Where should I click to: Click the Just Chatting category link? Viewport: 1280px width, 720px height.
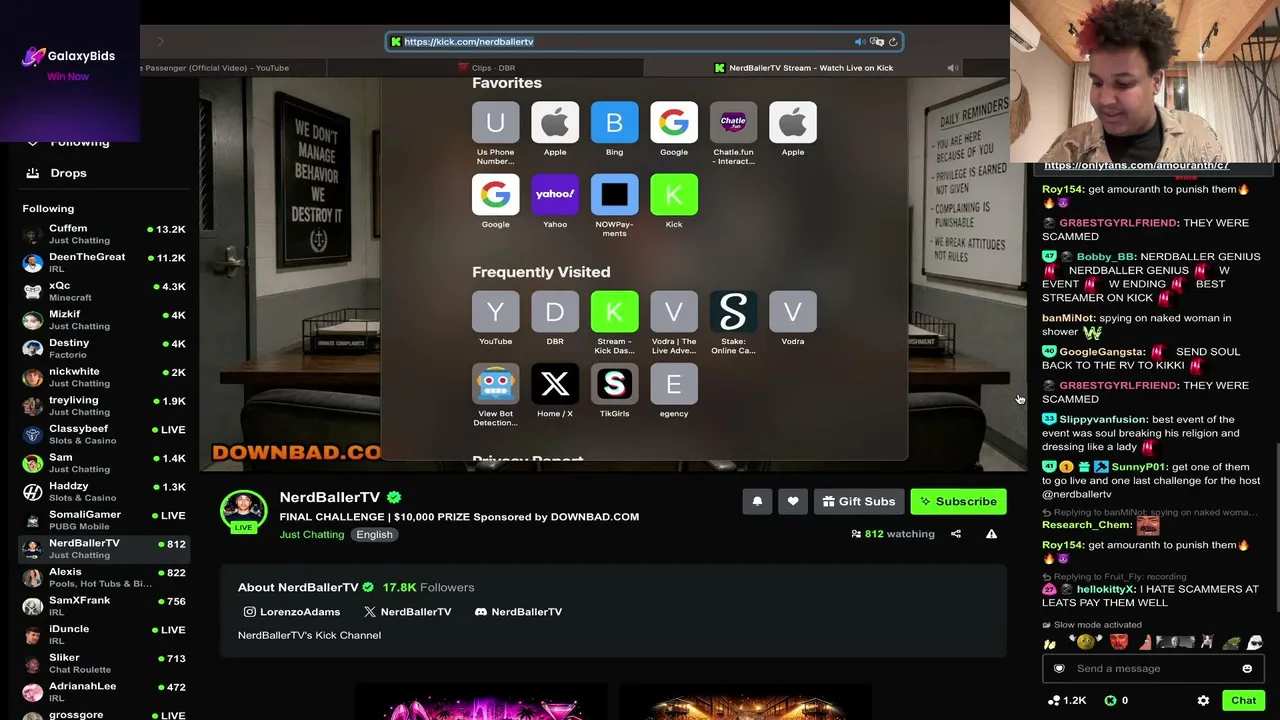(x=312, y=534)
